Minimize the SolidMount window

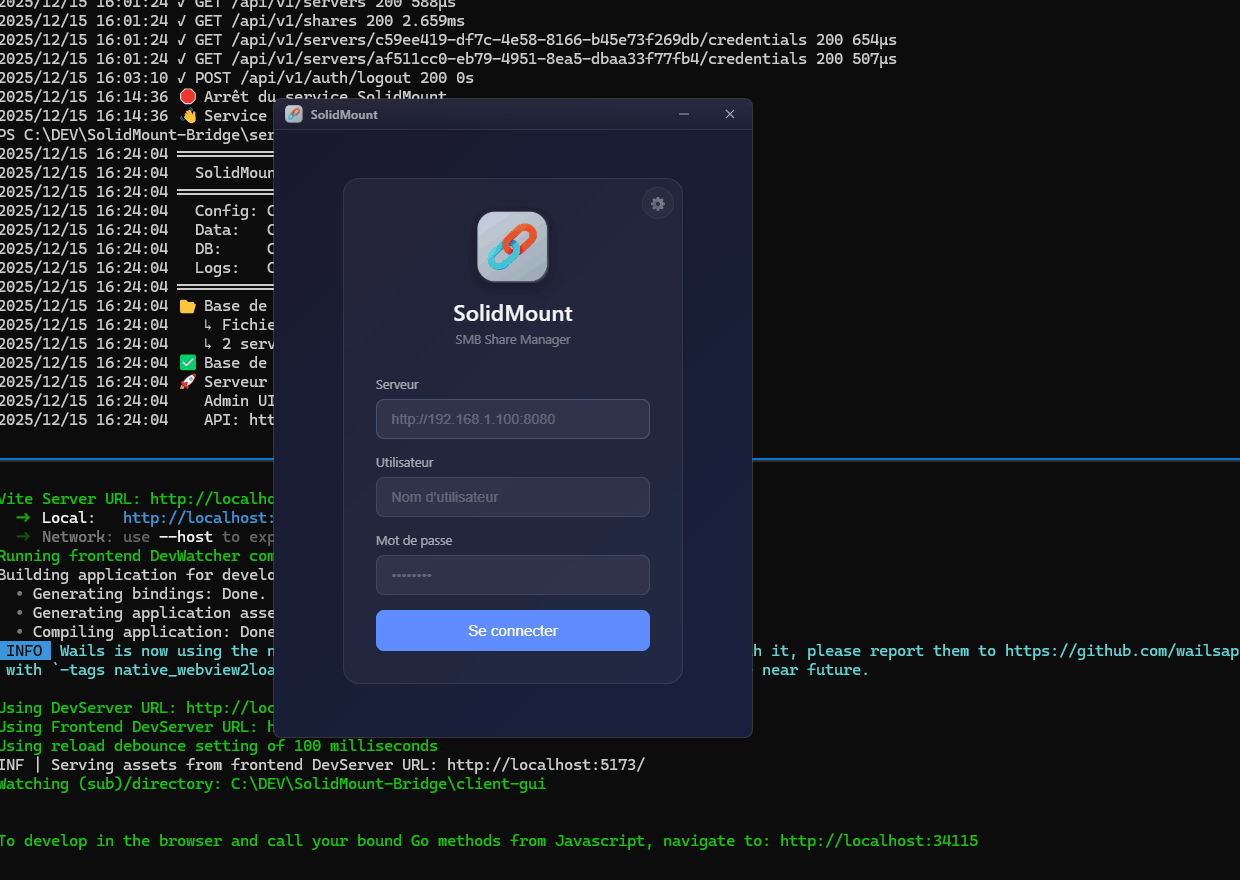coord(684,114)
